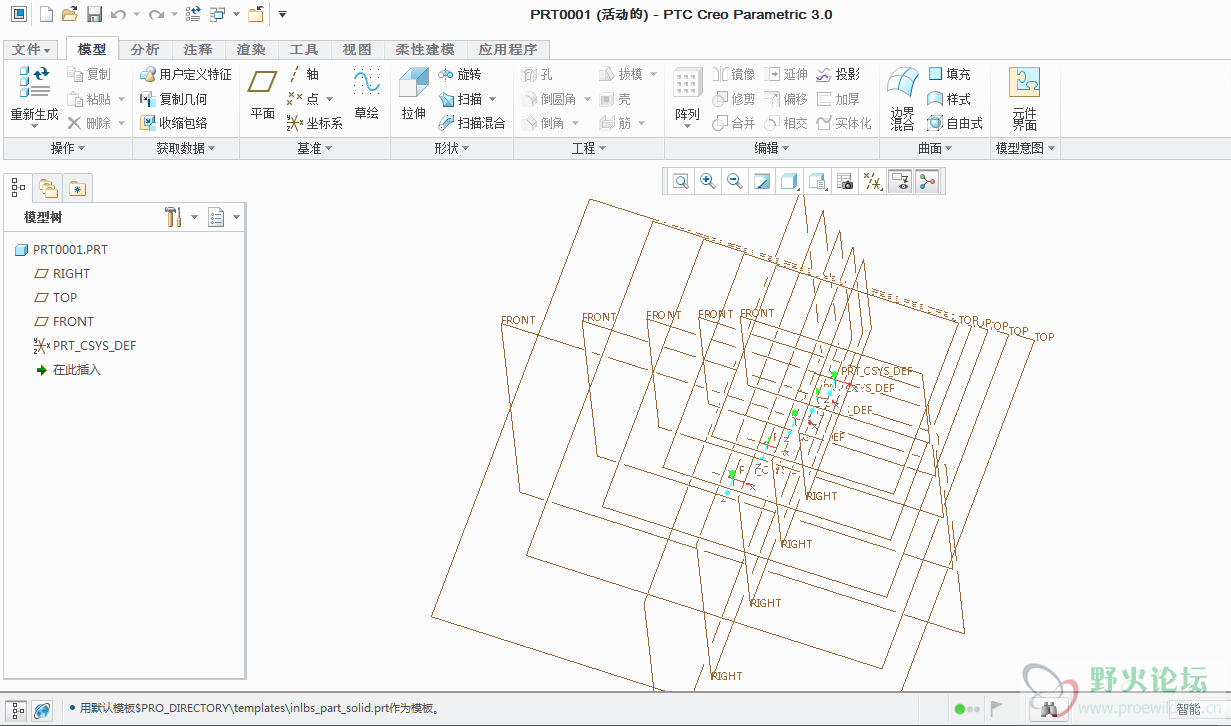Click the 样式 style surface tool
The image size is (1231, 726).
click(x=949, y=99)
